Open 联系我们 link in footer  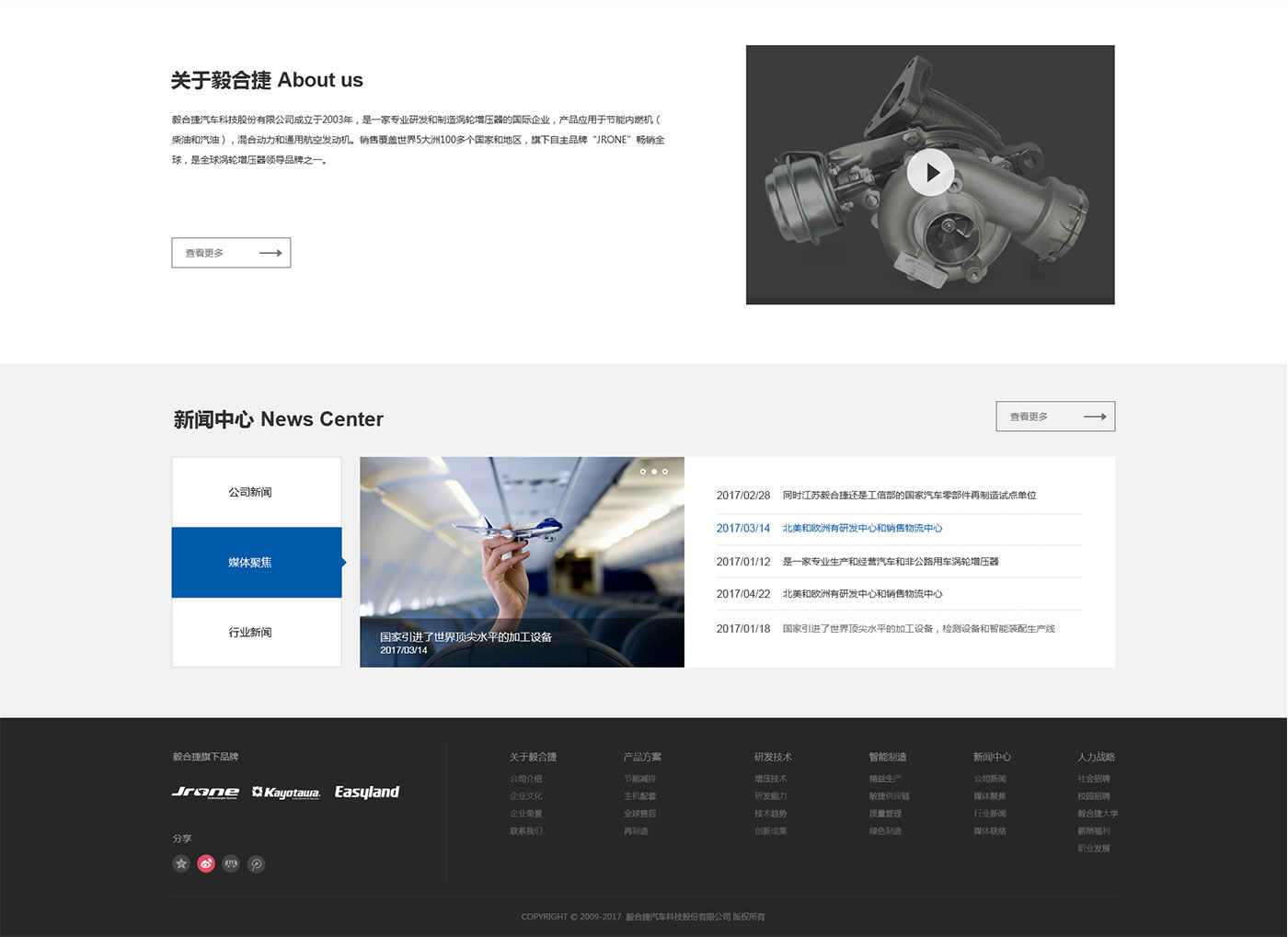point(526,831)
